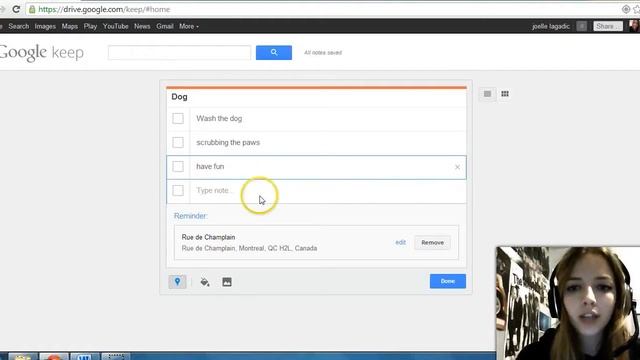Open Gmail from the Google bar
This screenshot has width=640, height=360.
[164, 26]
